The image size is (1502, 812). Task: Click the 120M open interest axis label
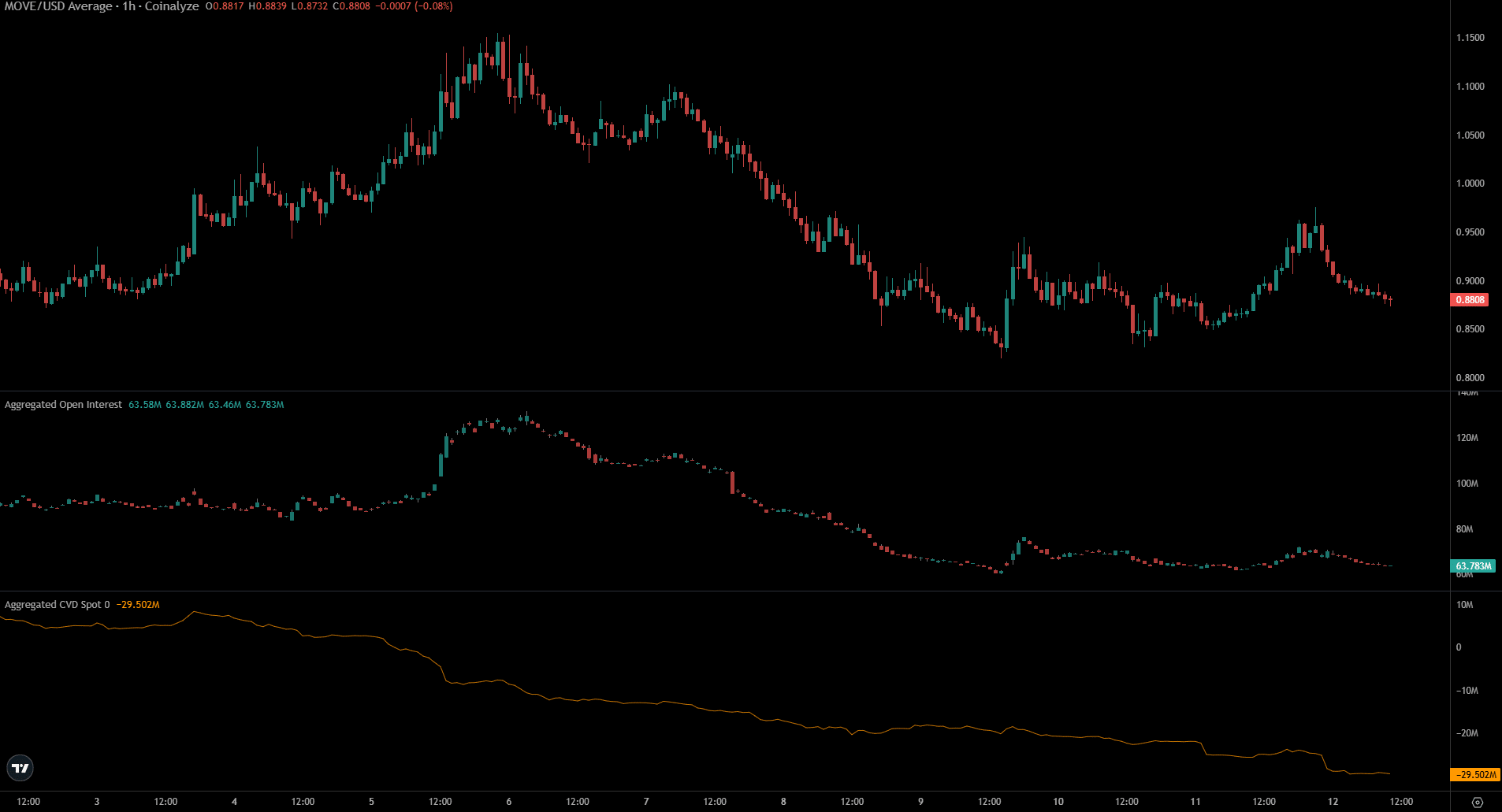pyautogui.click(x=1467, y=438)
